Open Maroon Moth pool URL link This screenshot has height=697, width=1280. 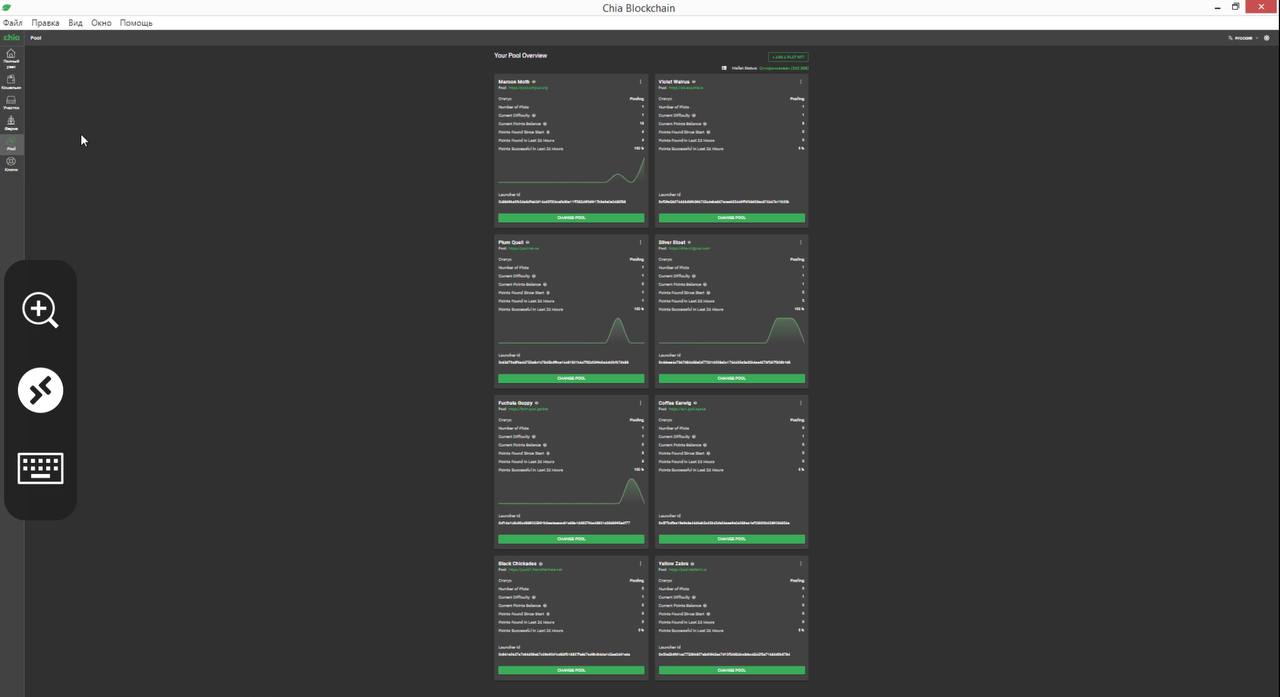pyautogui.click(x=528, y=88)
